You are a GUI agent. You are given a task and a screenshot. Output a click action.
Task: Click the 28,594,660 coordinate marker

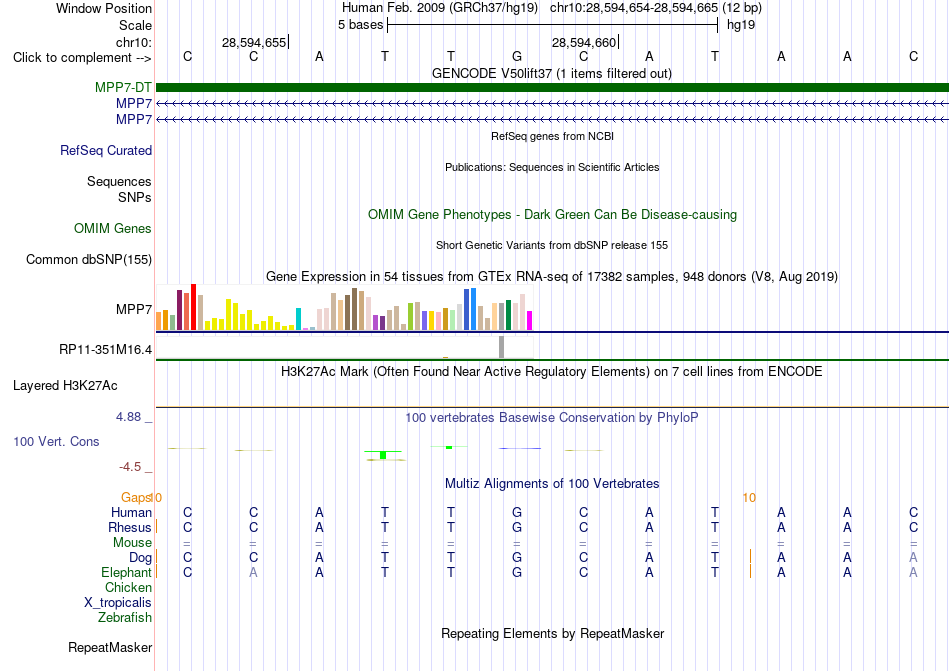coord(584,42)
